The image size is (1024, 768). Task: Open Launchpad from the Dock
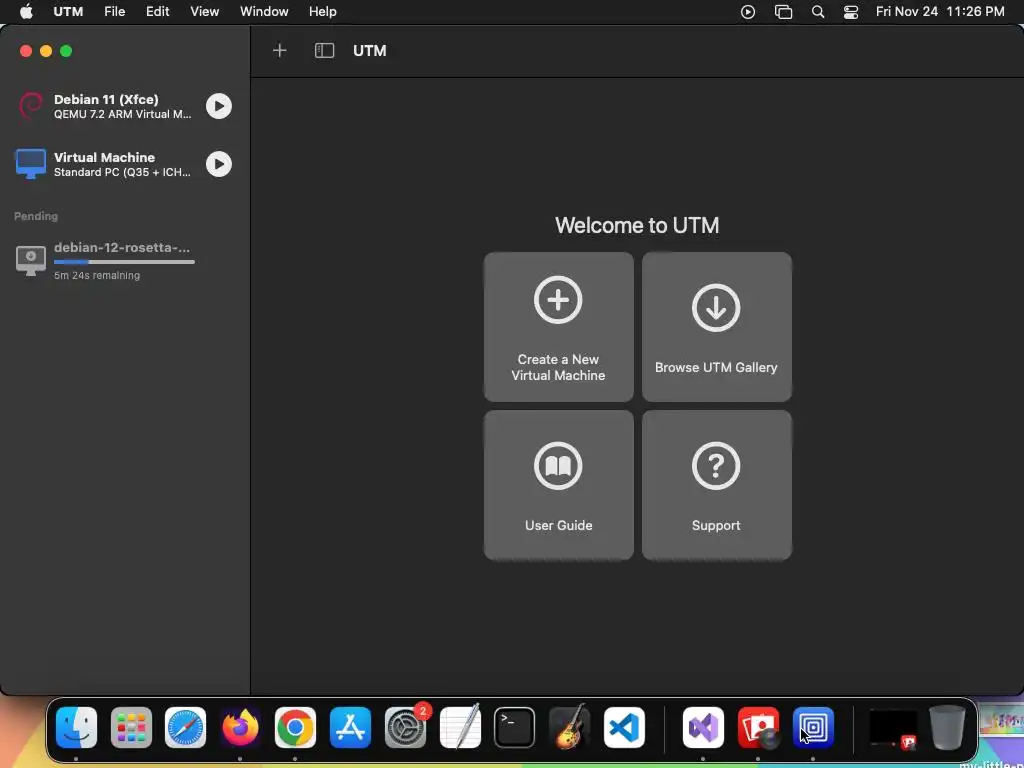(131, 727)
